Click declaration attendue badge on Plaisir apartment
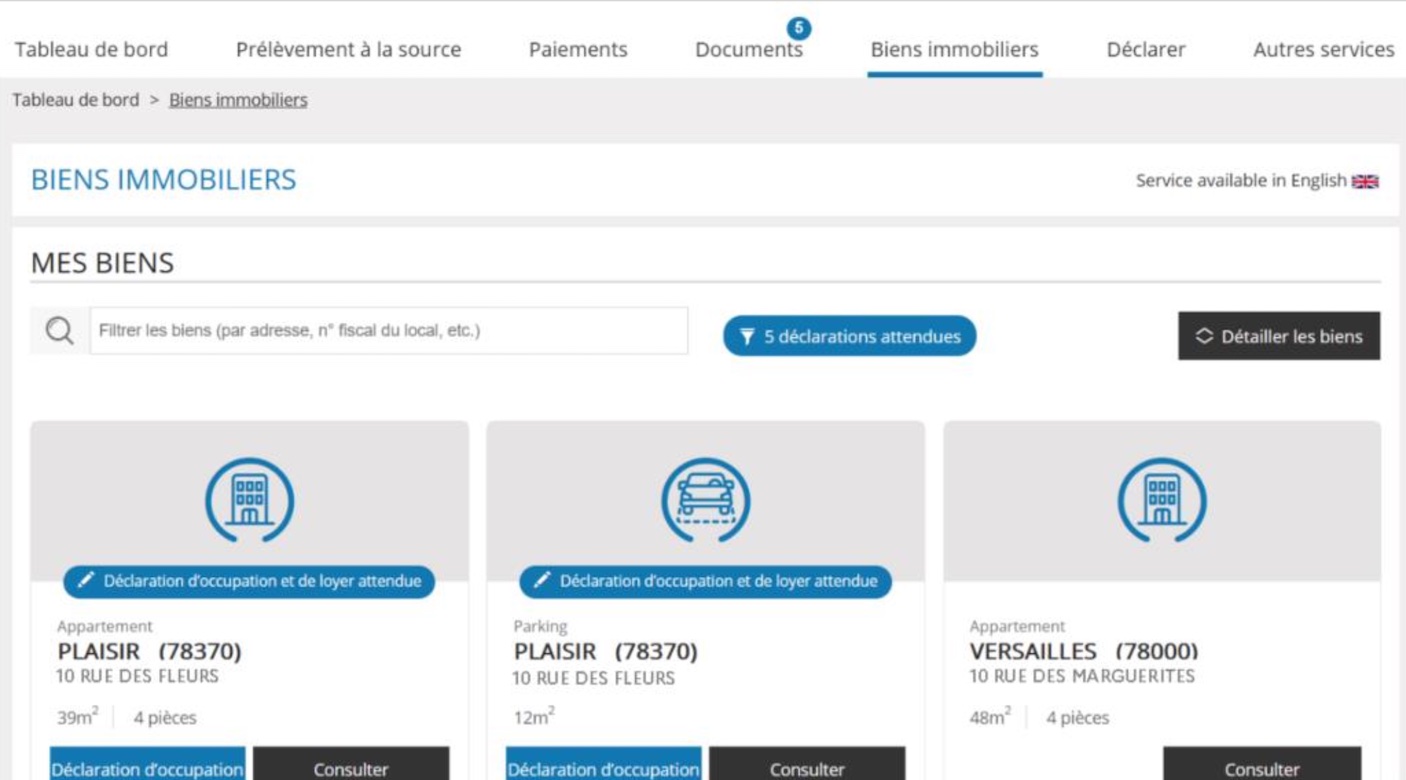Screen dimensions: 1406x780 pyautogui.click(x=249, y=581)
